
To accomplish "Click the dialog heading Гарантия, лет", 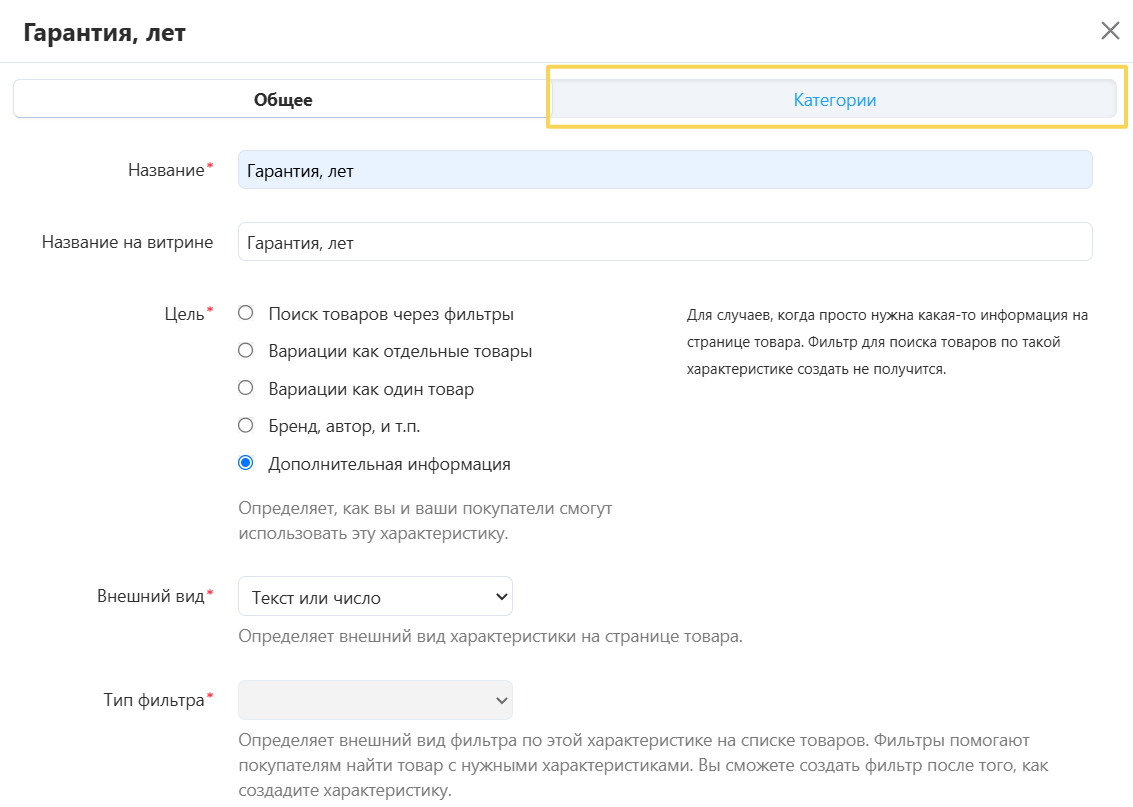I will pyautogui.click(x=104, y=33).
